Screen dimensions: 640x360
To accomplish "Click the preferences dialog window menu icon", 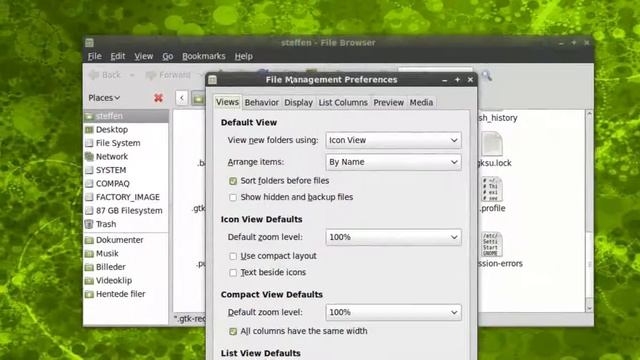I will [x=212, y=80].
